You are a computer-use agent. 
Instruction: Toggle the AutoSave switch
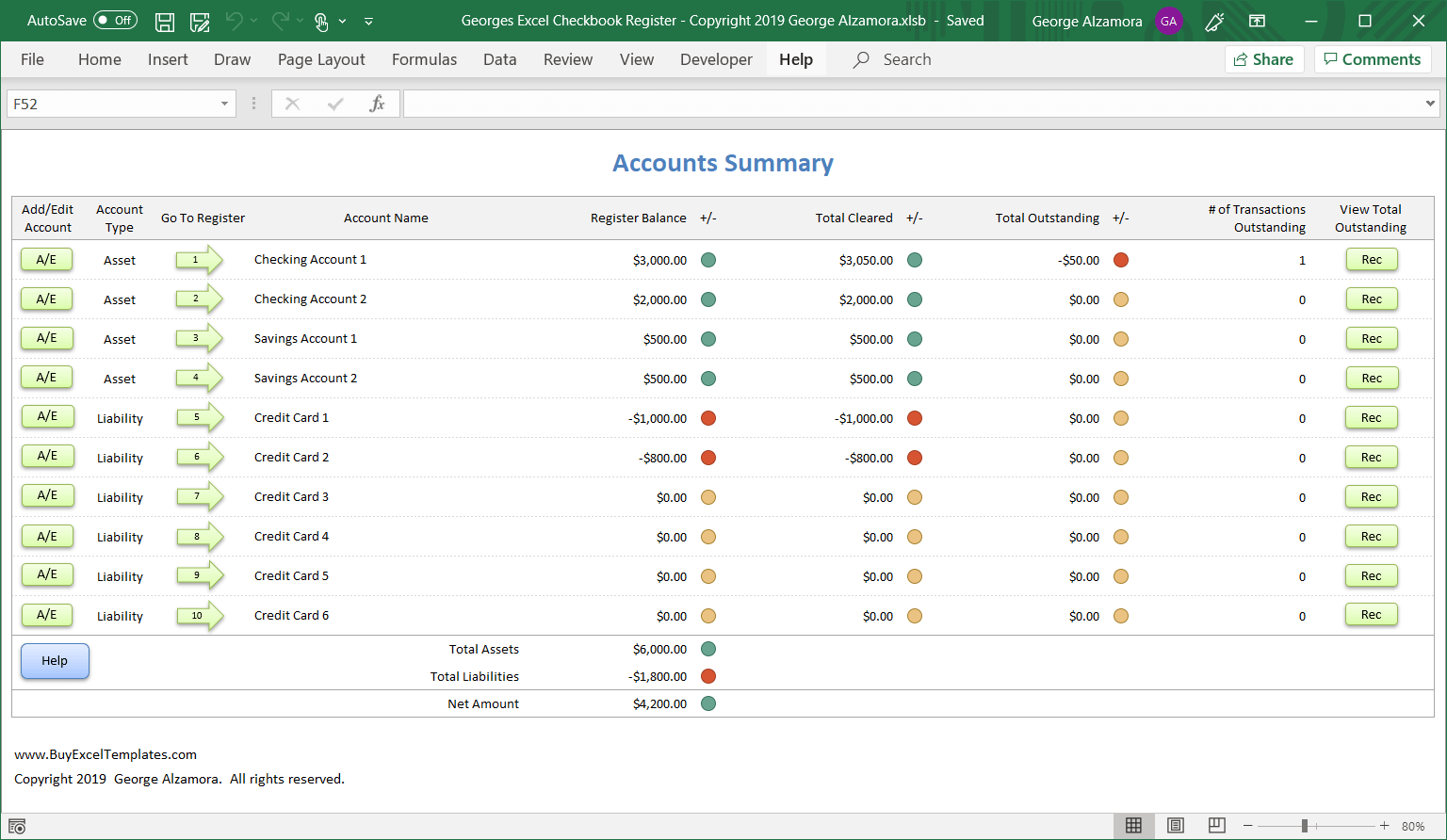click(115, 21)
